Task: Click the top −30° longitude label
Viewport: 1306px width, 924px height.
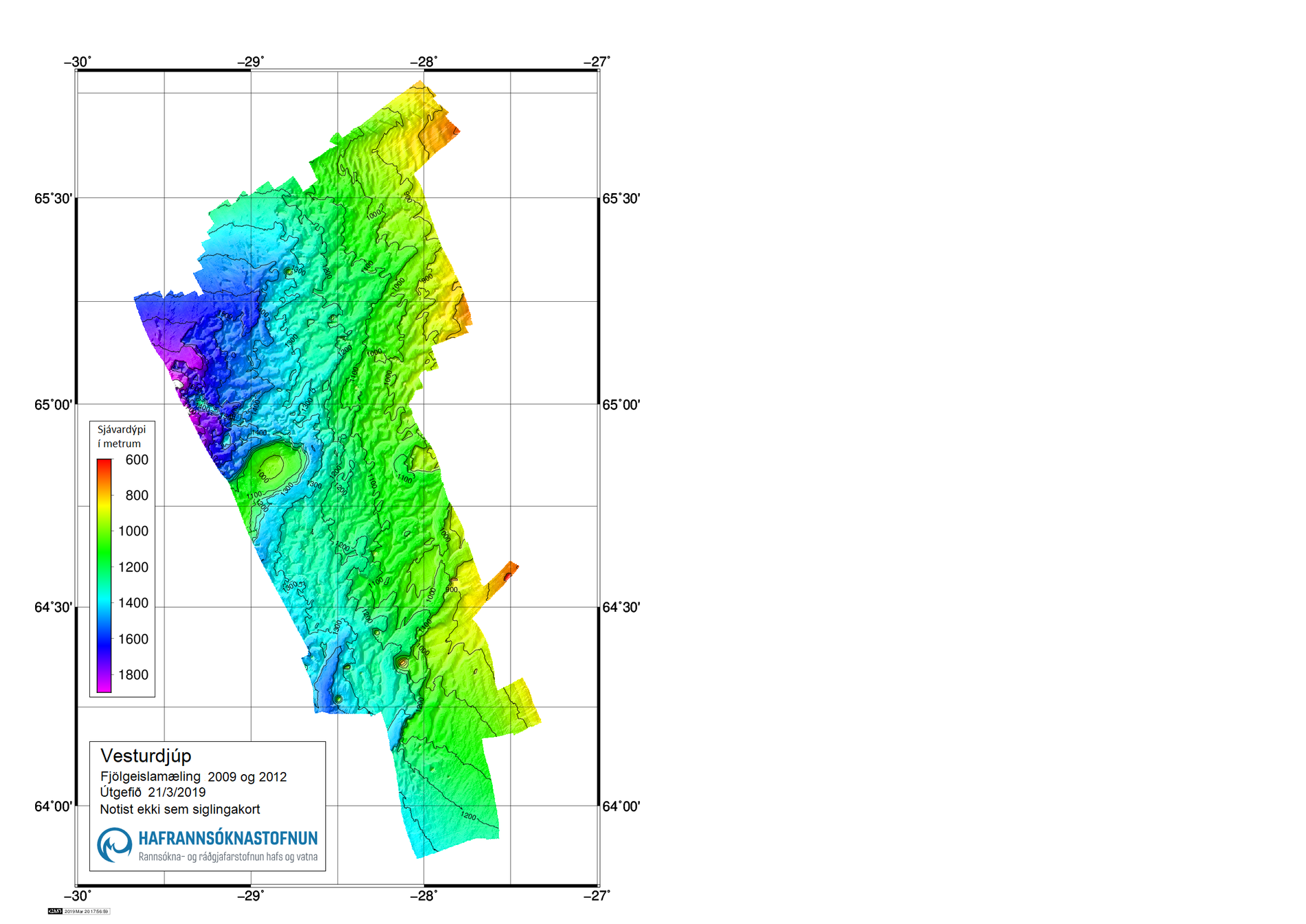Action: [77, 62]
